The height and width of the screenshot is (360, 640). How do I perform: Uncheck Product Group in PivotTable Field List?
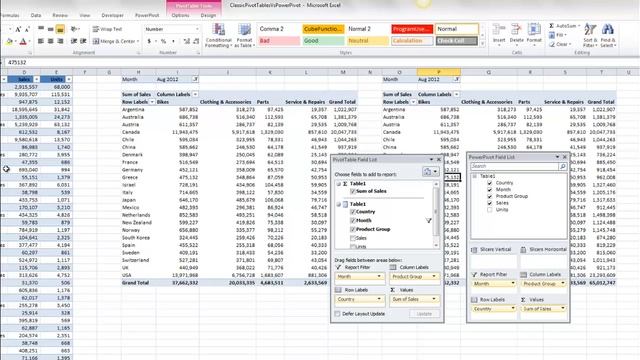click(353, 229)
